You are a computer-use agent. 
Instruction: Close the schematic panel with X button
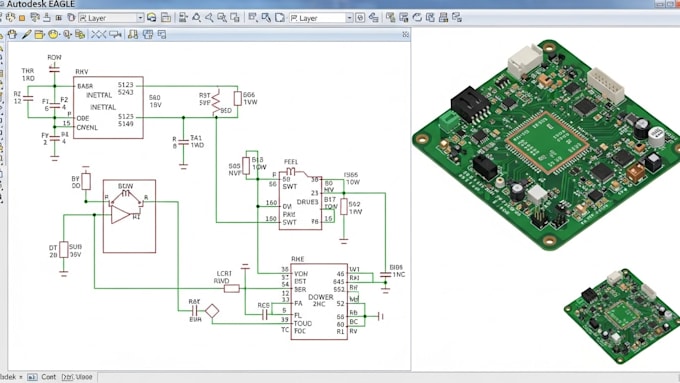(405, 34)
